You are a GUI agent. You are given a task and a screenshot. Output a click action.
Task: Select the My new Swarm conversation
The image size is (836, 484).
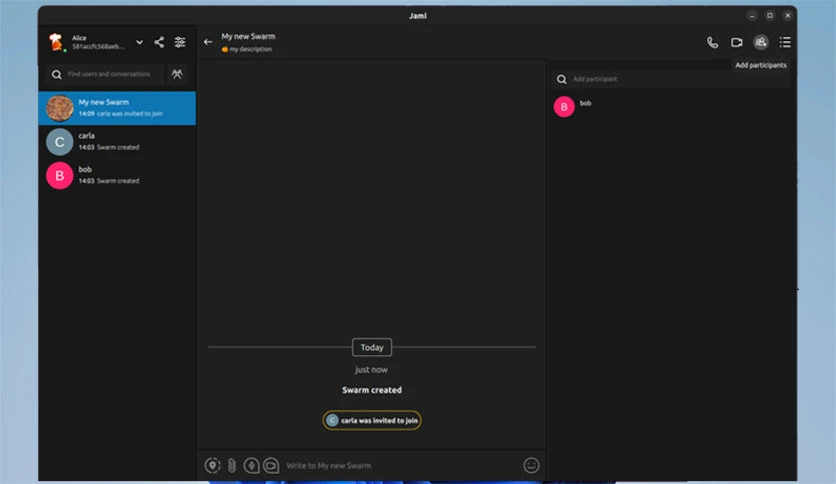click(117, 108)
